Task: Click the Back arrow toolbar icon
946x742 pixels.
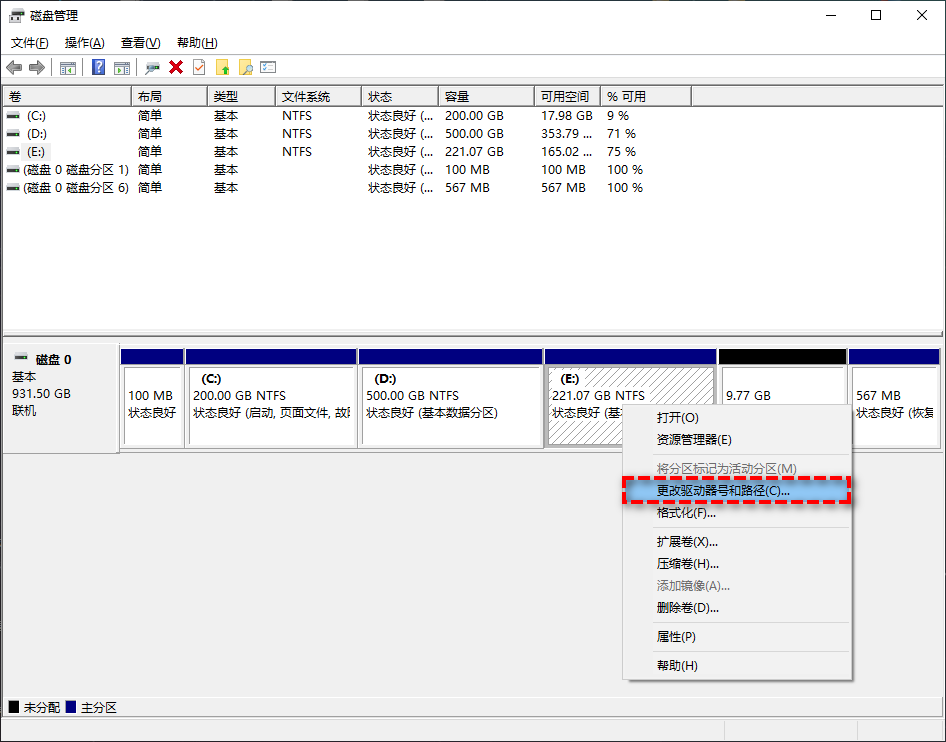Action: [14, 68]
